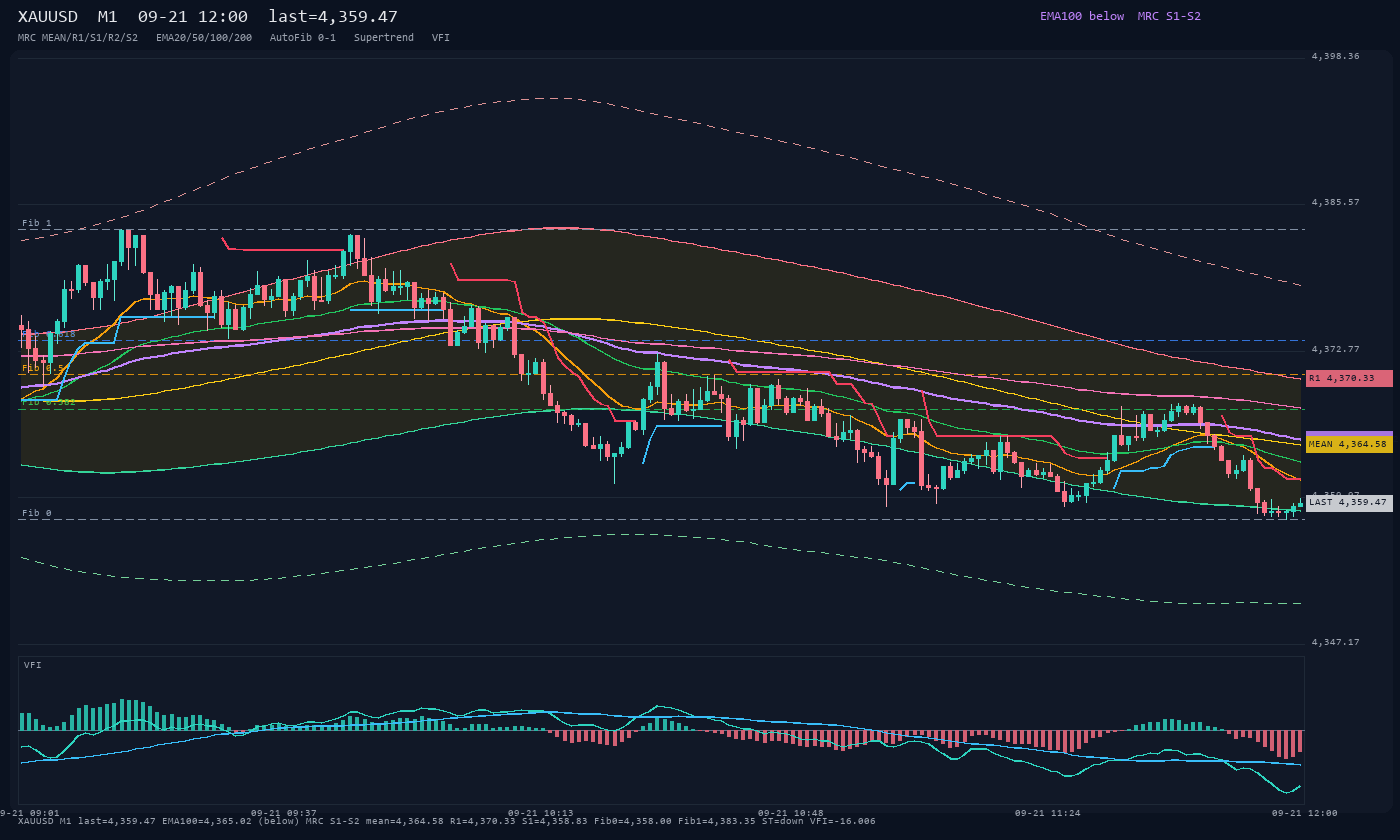This screenshot has width=1400, height=840.
Task: Click 'EMA100=4,365.02' in the bottom status line
Action: 207,821
